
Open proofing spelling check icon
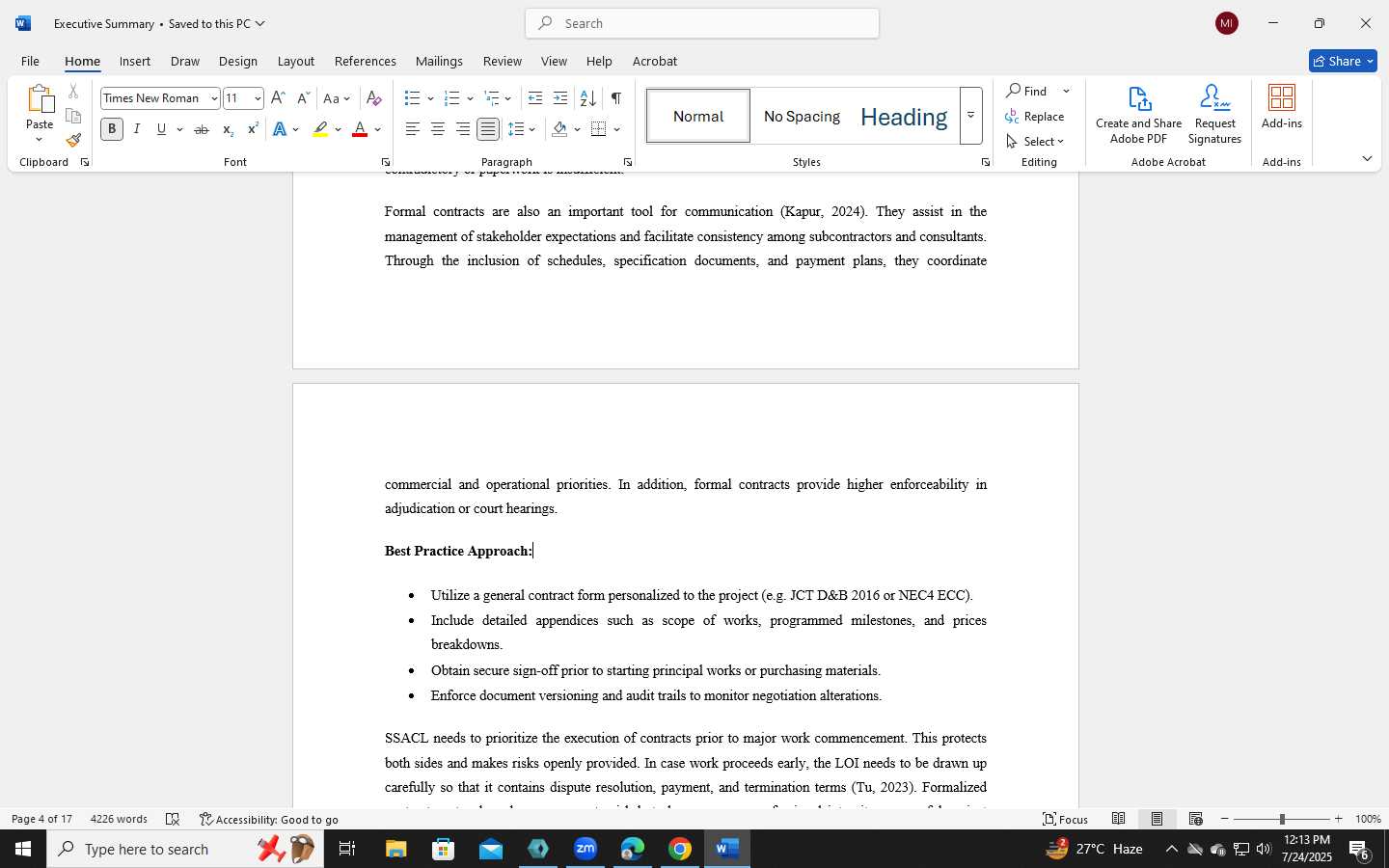point(173,819)
